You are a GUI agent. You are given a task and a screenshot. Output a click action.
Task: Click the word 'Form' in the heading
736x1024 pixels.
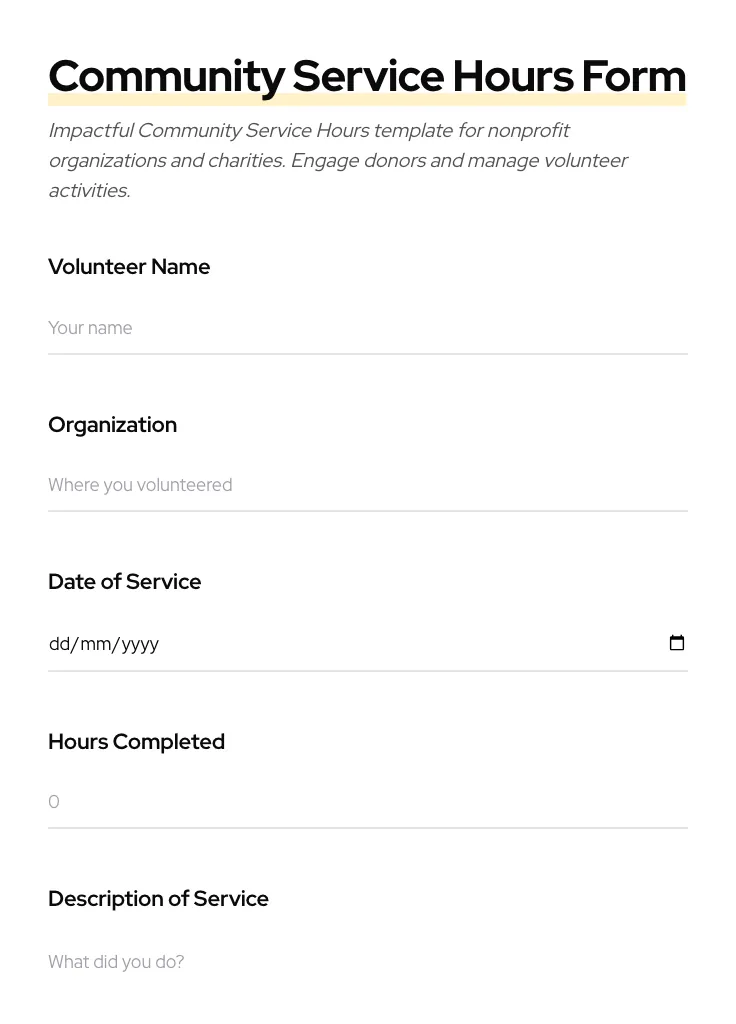tap(633, 77)
